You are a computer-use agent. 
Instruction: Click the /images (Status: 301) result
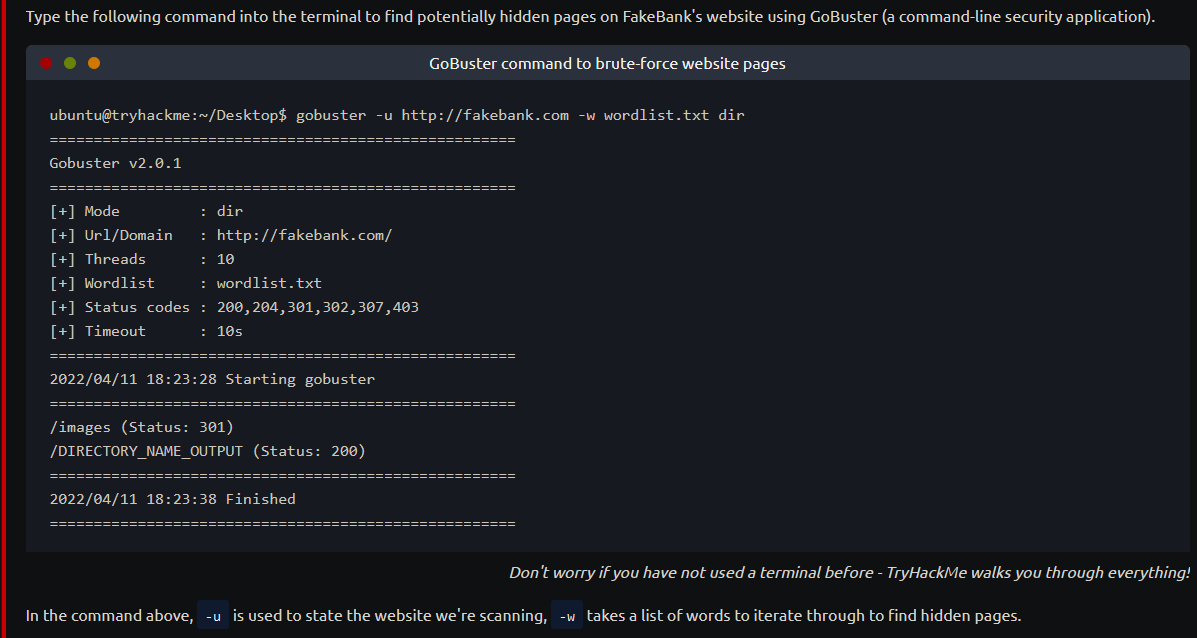click(142, 427)
